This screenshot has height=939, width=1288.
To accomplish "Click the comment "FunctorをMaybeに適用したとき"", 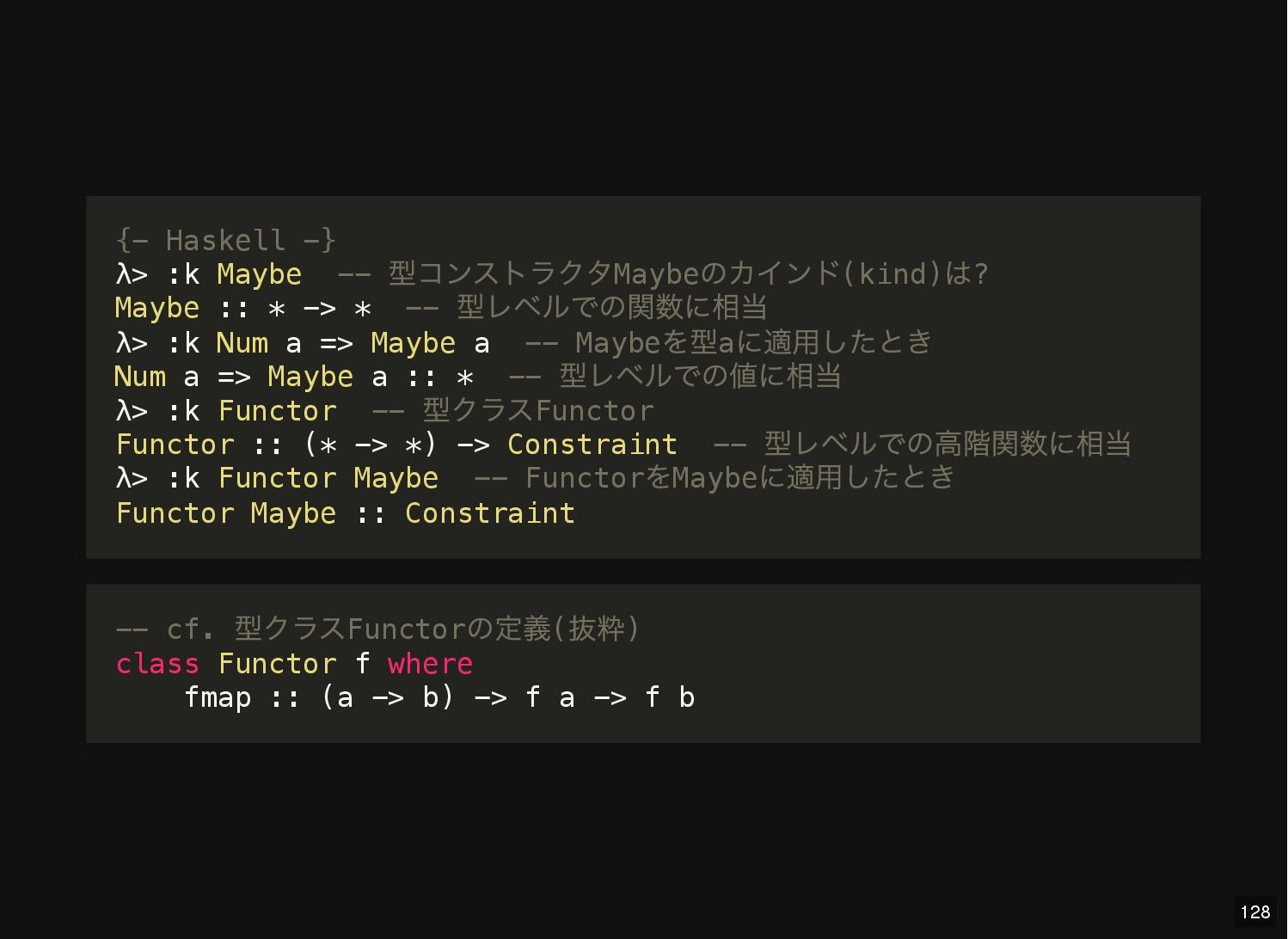I will [740, 477].
